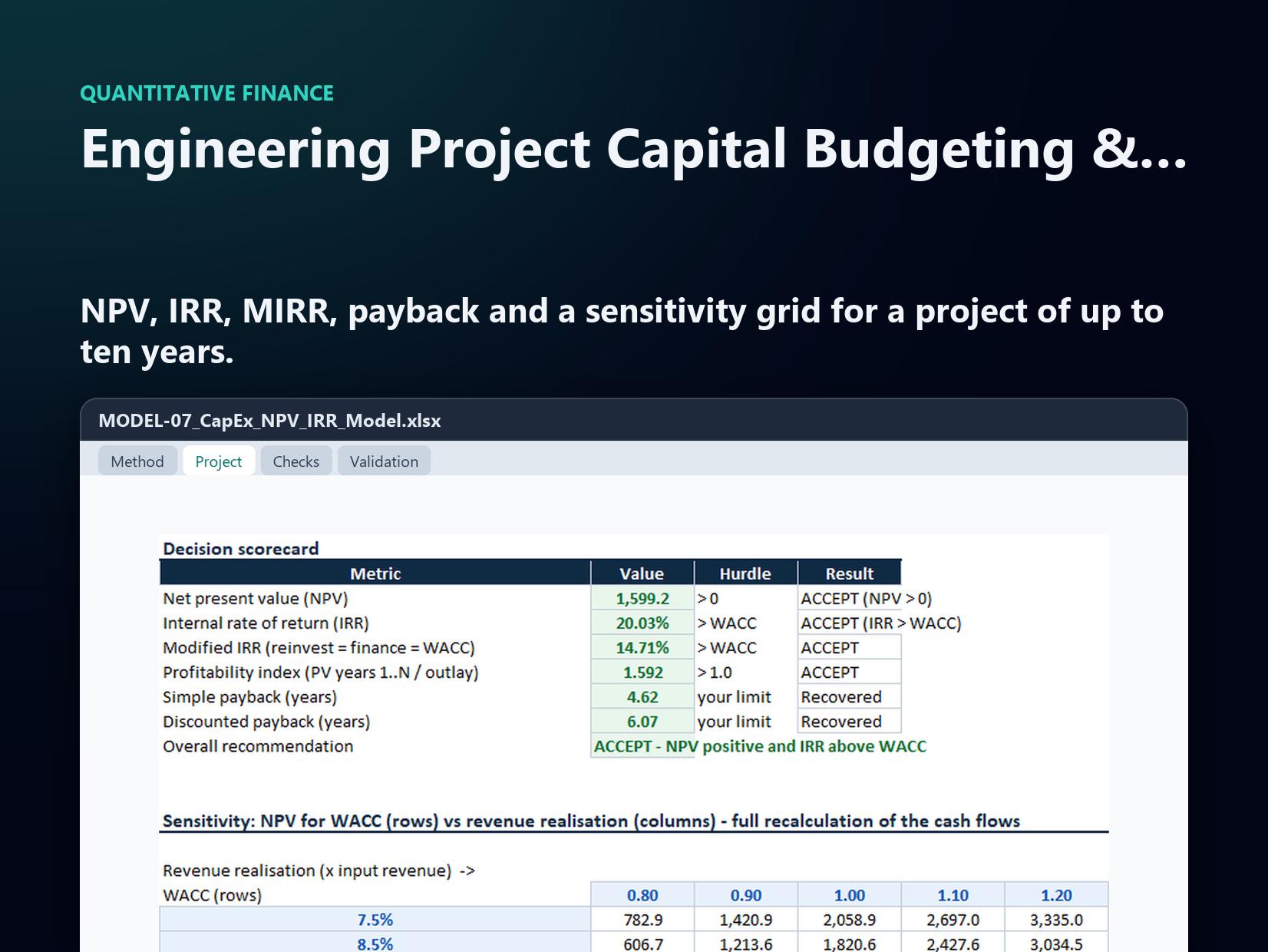The width and height of the screenshot is (1268, 952).
Task: Switch to the Checks tab
Action: [x=296, y=461]
